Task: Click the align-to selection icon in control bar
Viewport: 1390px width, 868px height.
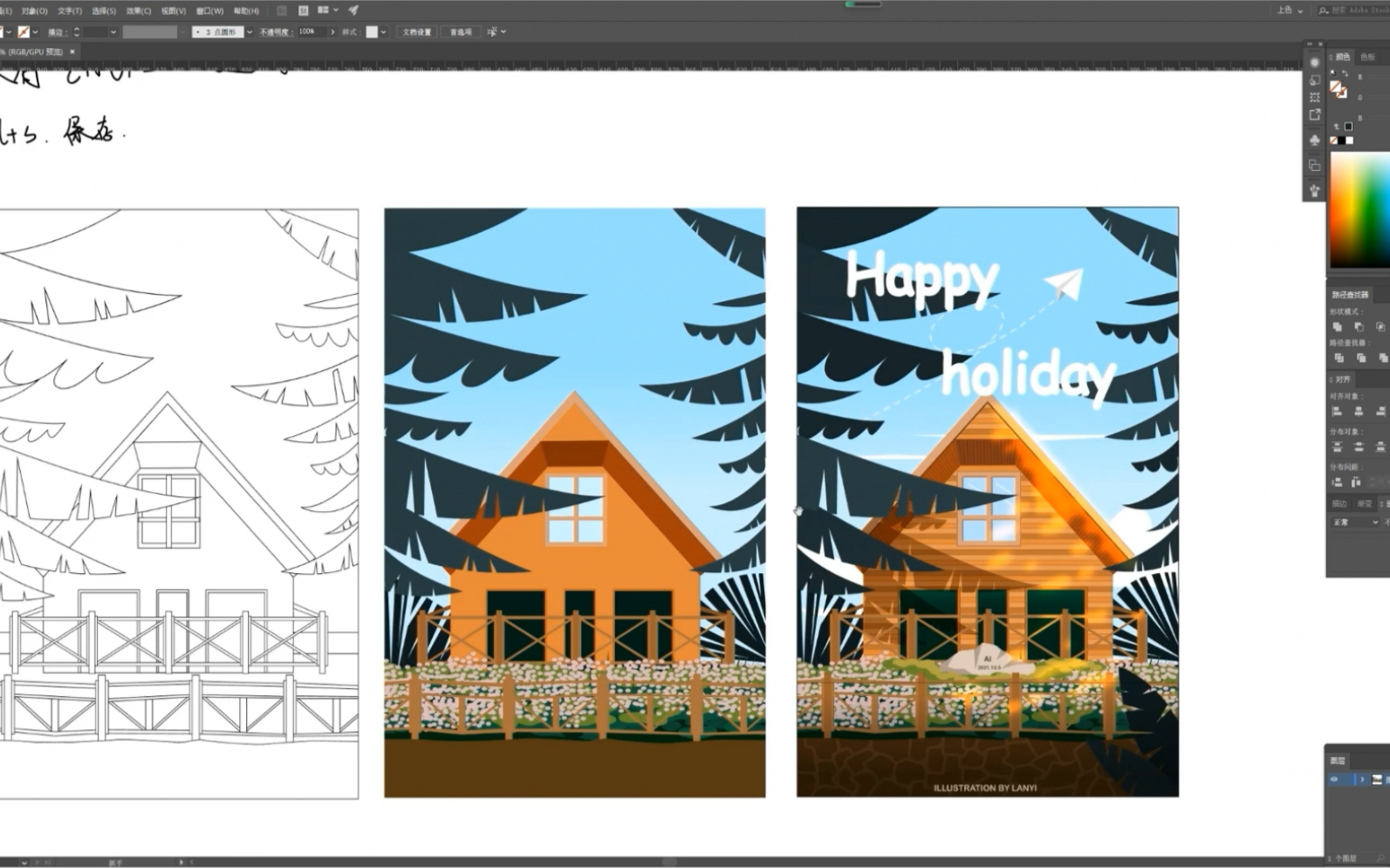Action: tap(492, 32)
